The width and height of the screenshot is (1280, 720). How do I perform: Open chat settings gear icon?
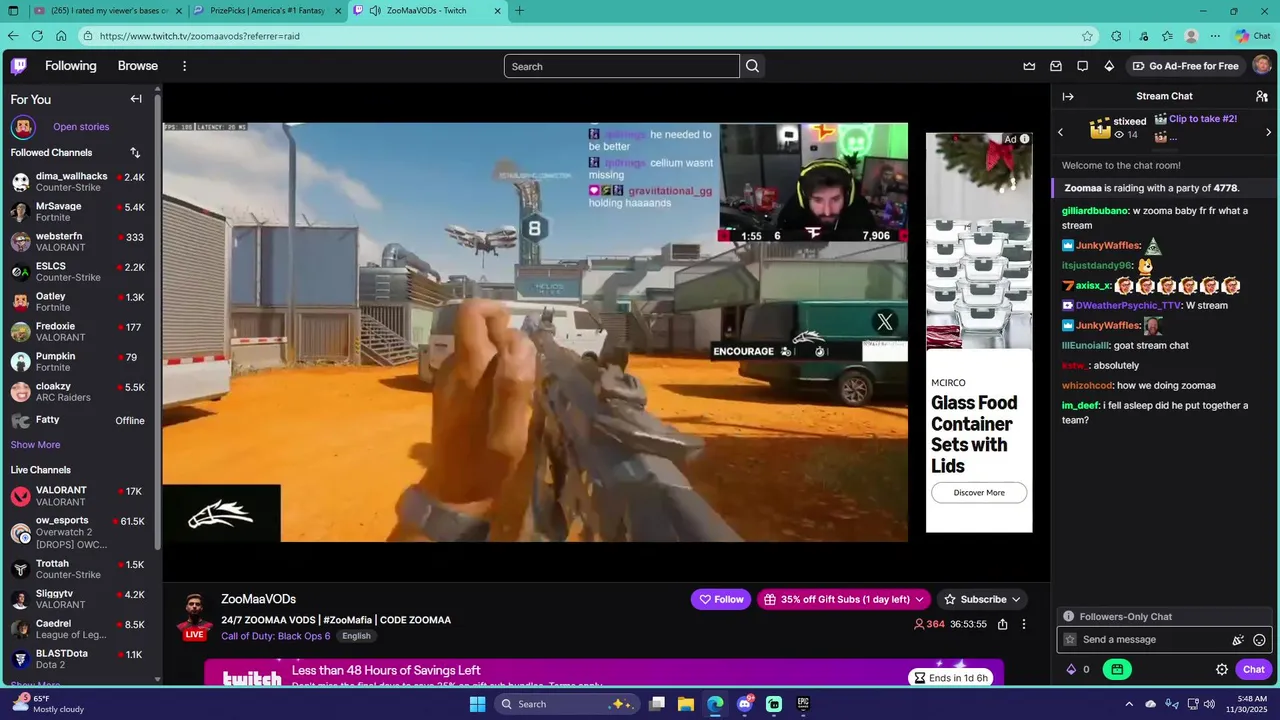click(x=1222, y=670)
